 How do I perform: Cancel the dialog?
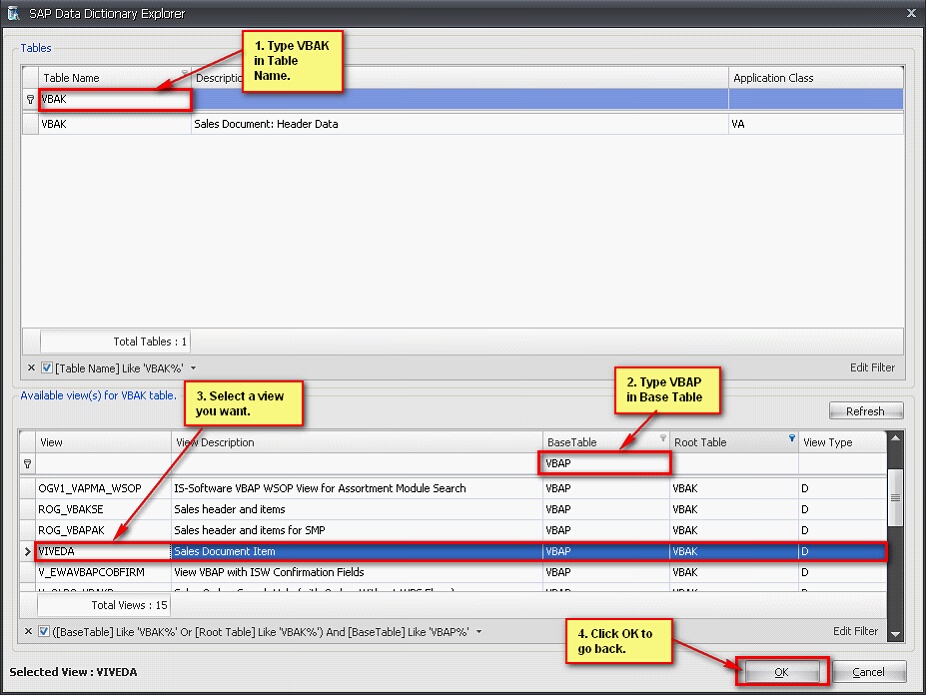[x=868, y=672]
